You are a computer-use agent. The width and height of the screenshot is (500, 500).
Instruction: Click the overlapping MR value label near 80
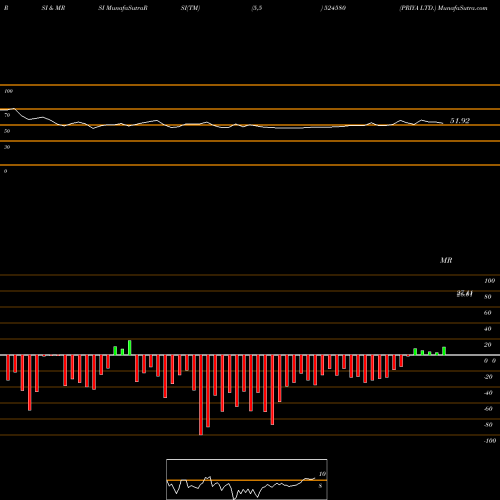(x=465, y=294)
